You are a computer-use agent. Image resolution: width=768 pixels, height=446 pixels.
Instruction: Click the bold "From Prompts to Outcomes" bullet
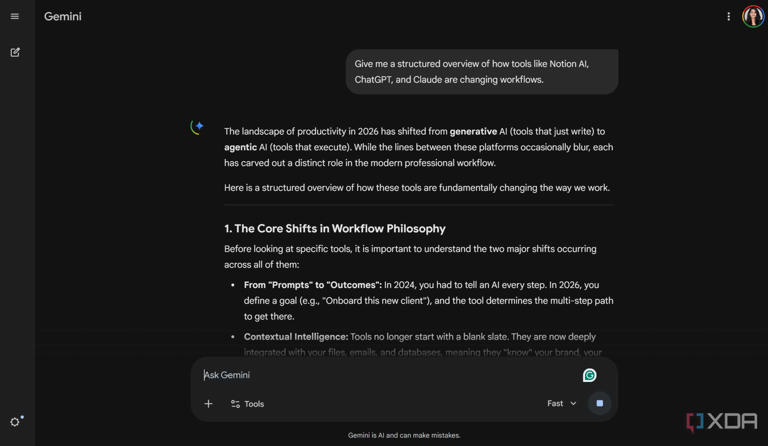tap(312, 285)
